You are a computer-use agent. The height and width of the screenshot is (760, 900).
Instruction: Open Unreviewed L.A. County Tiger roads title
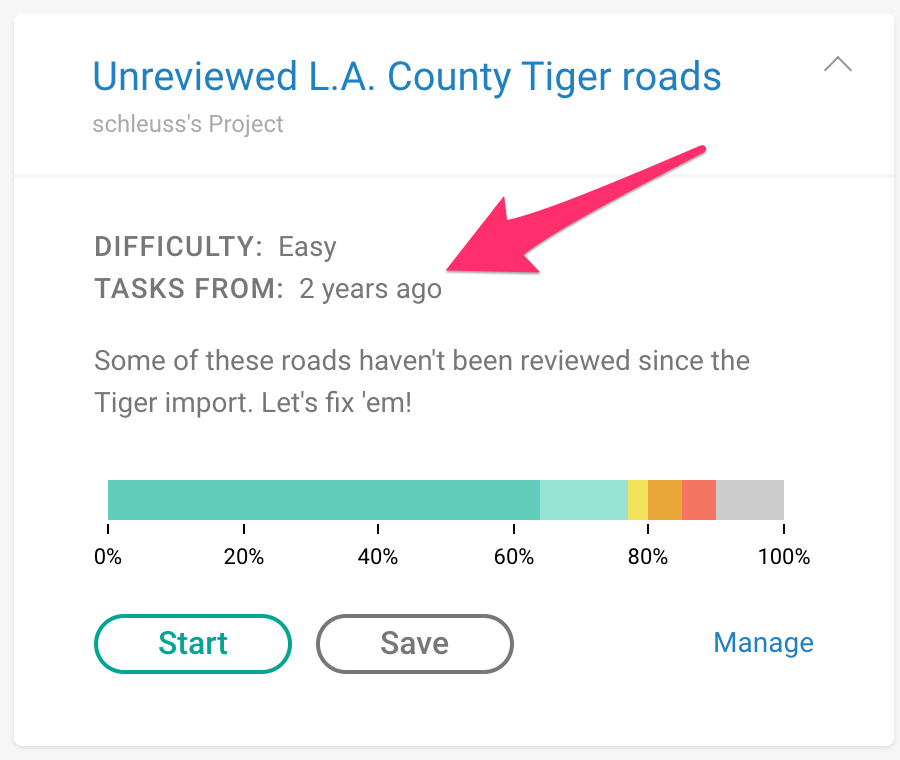(407, 77)
